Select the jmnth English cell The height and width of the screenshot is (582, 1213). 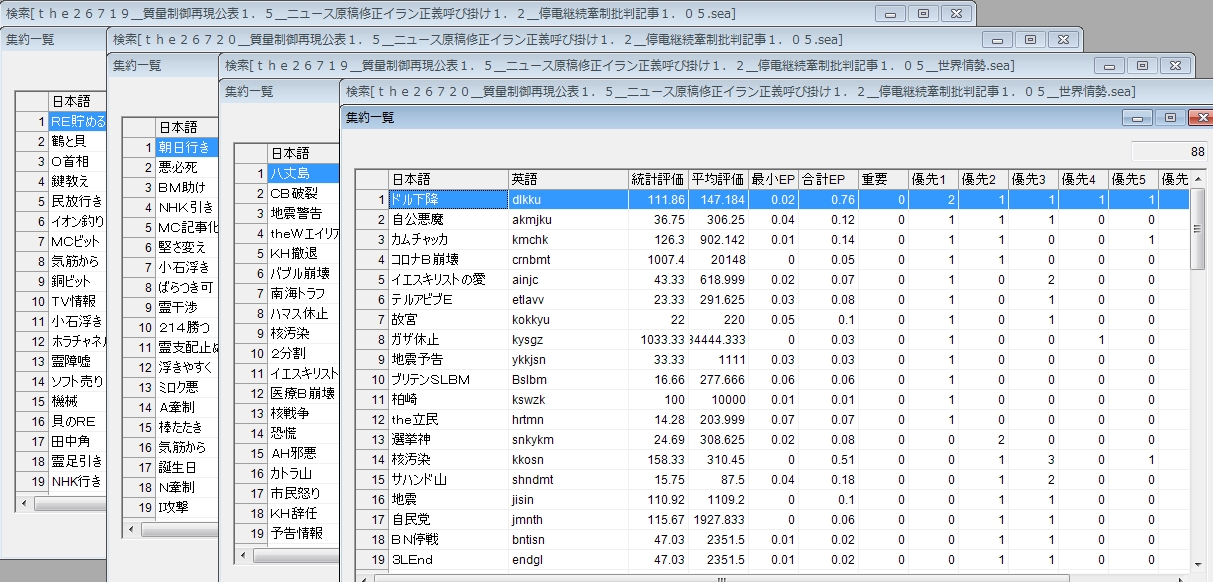[x=568, y=519]
